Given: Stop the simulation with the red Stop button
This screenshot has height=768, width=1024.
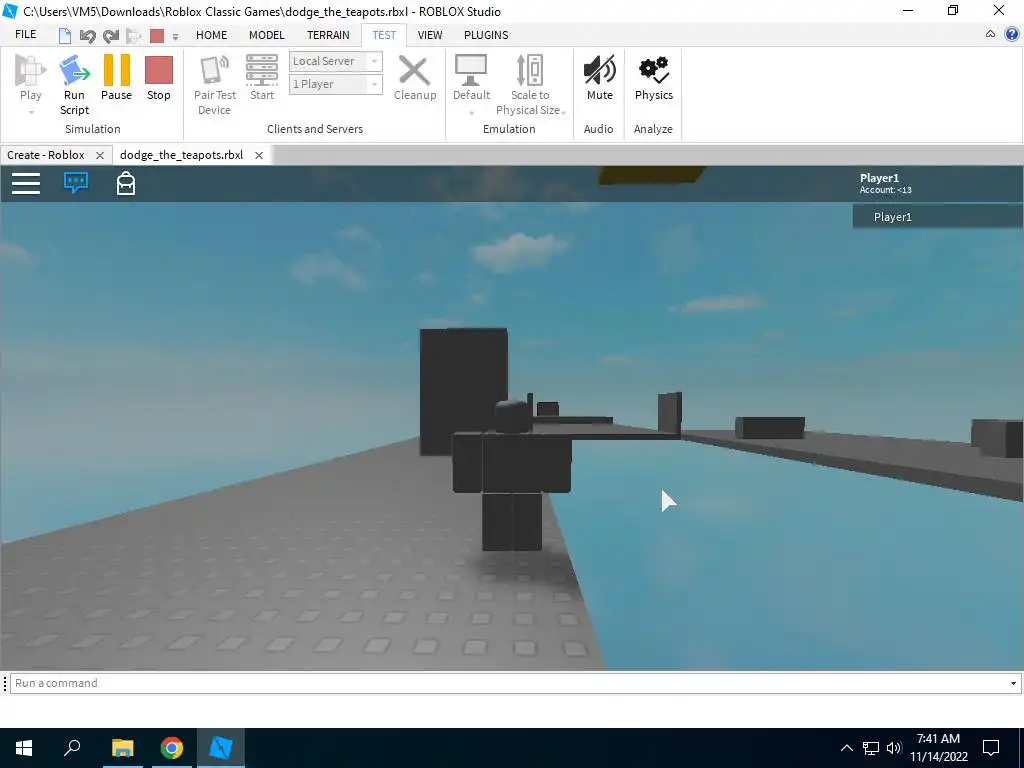Looking at the screenshot, I should coord(159,71).
